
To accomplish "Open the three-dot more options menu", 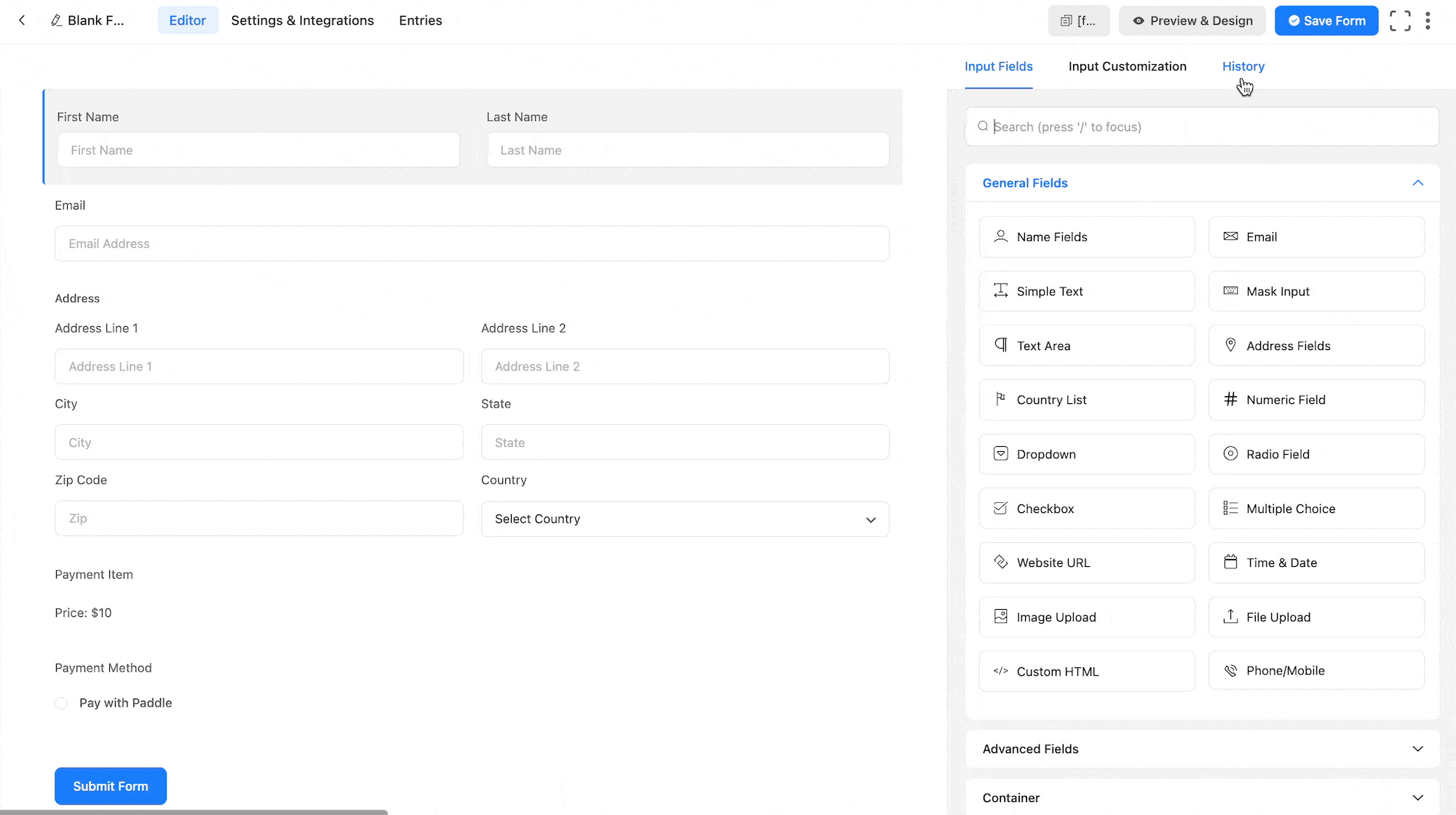I will pos(1428,20).
